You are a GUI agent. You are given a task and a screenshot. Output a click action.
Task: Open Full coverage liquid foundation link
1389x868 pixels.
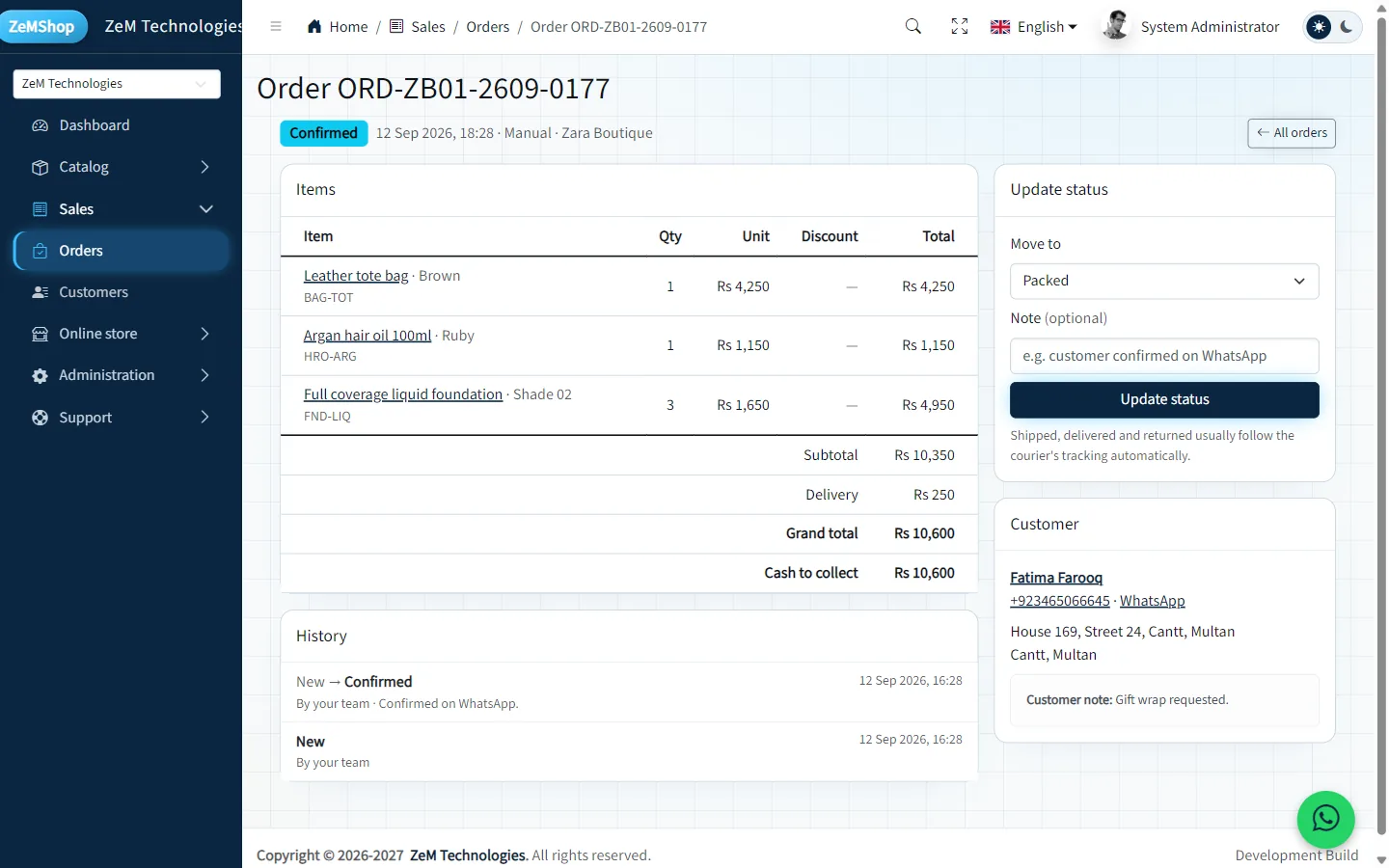click(x=403, y=394)
